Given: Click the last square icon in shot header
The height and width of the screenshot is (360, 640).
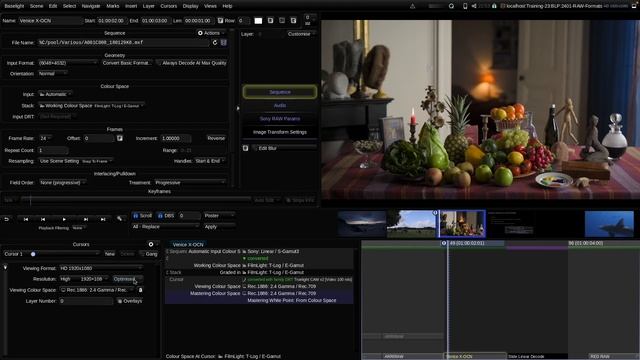Looking at the screenshot, I should [293, 20].
